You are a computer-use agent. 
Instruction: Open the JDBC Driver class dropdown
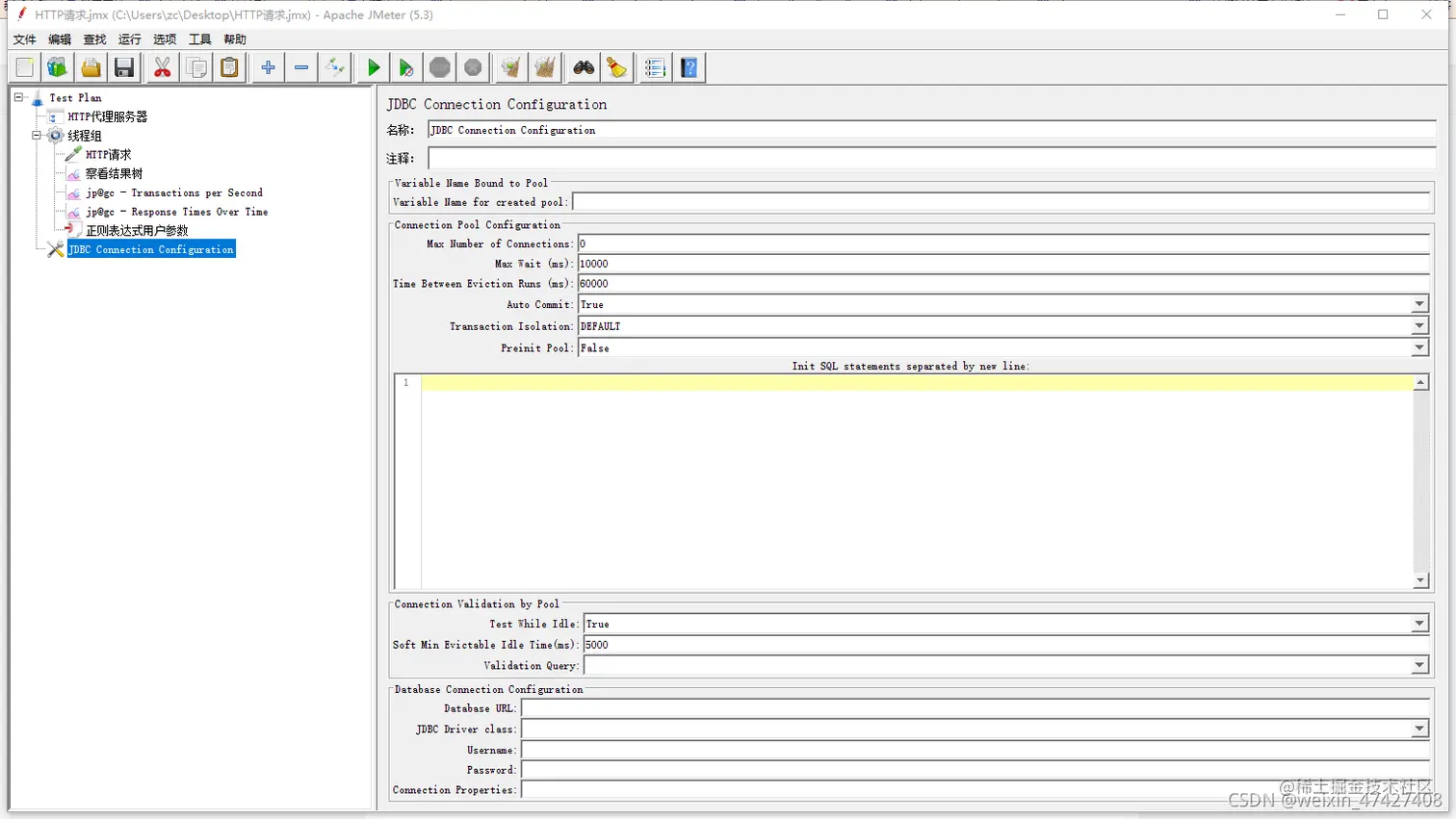tap(1419, 729)
